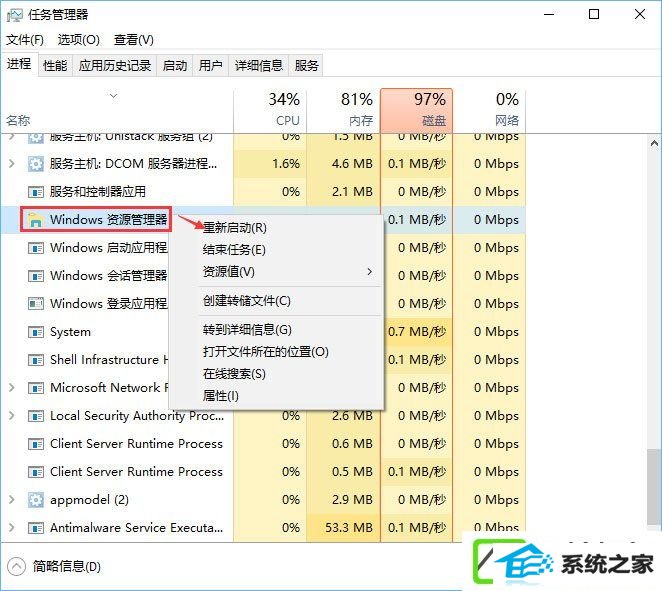Sort by the 名称 column header
This screenshot has height=591, width=662.
(x=117, y=110)
